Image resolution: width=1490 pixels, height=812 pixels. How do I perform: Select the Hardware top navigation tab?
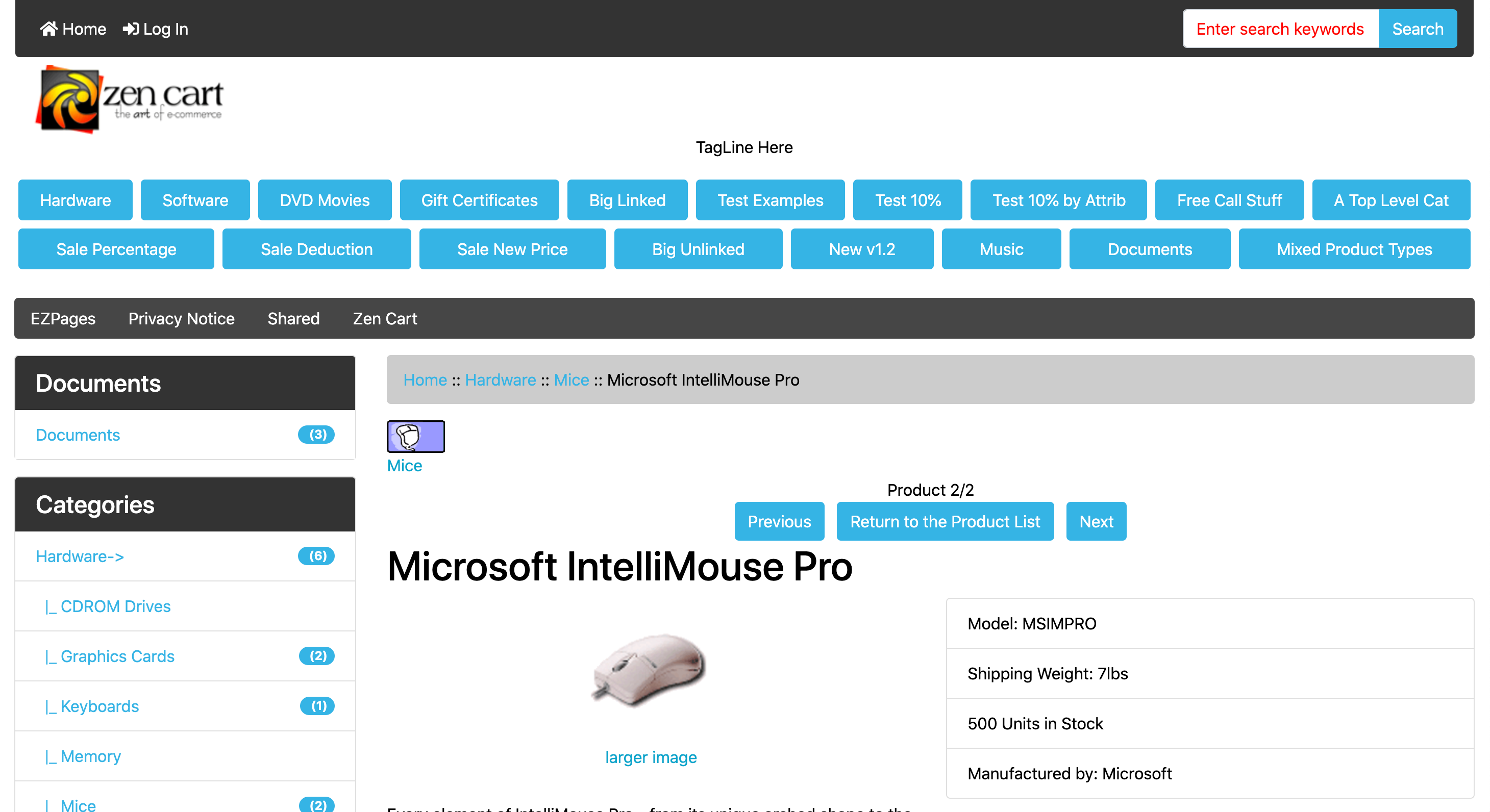point(75,200)
